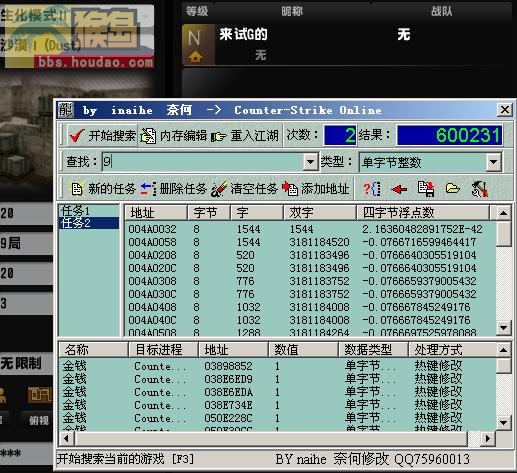Select result row address 004A020C

[310, 268]
